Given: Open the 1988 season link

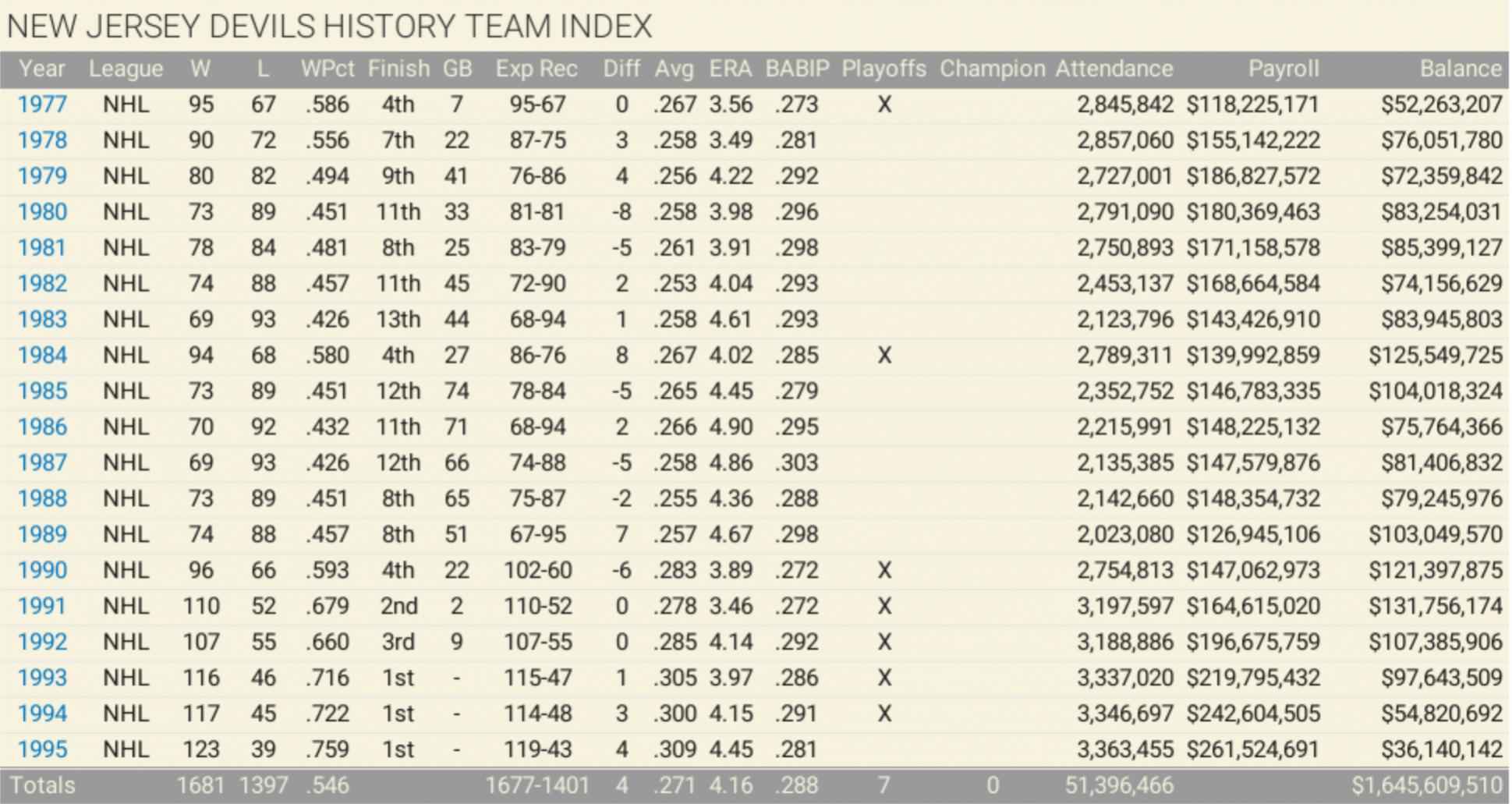Looking at the screenshot, I should (x=42, y=499).
